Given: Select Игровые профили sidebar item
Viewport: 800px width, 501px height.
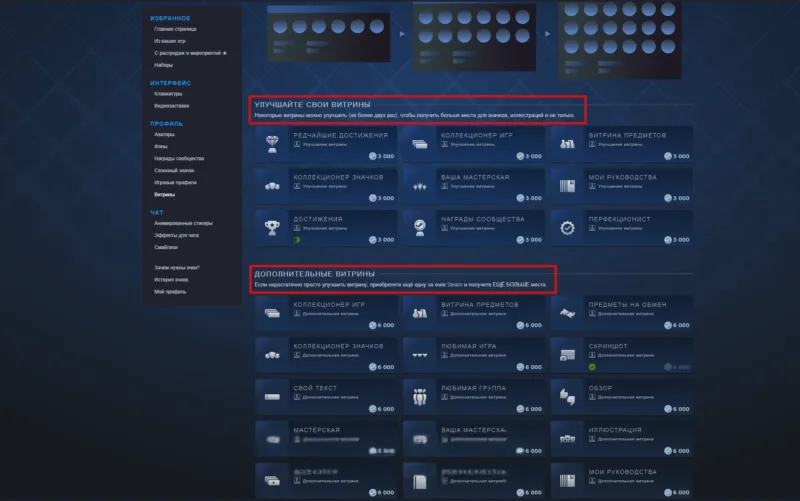Looking at the screenshot, I should [175, 183].
